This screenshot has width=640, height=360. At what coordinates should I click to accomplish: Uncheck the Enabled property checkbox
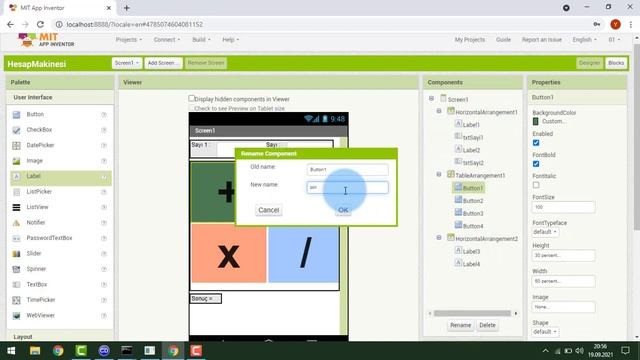point(536,143)
